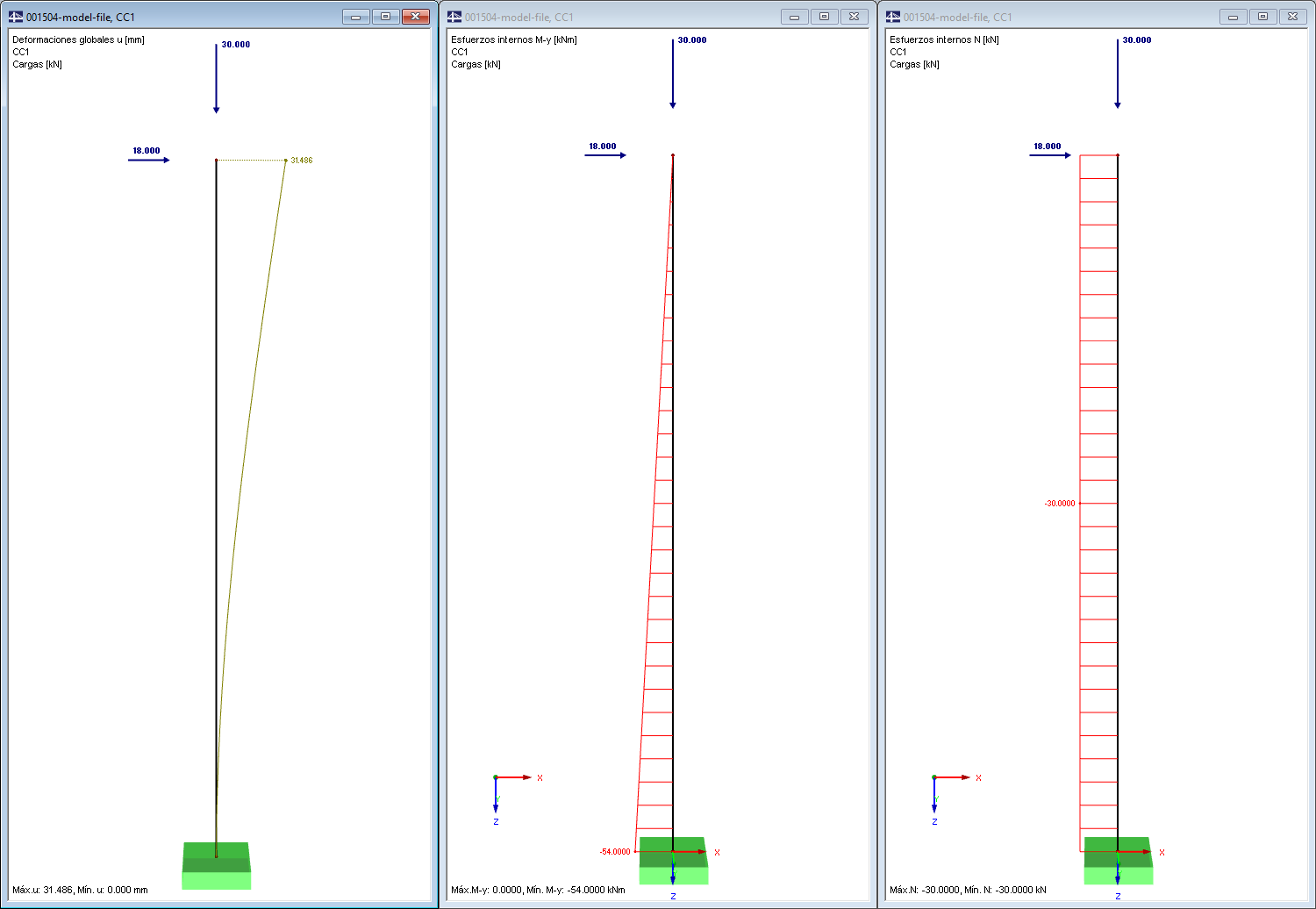Click the app icon of the Deformaciones globales window
Screen dimensions: 1316x909
(16, 17)
